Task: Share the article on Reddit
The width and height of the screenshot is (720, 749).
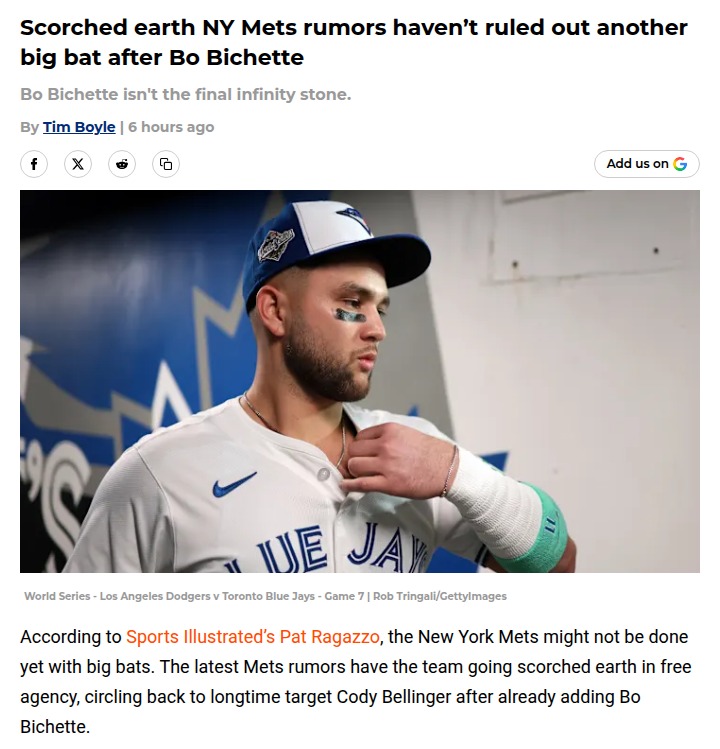Action: pos(122,164)
